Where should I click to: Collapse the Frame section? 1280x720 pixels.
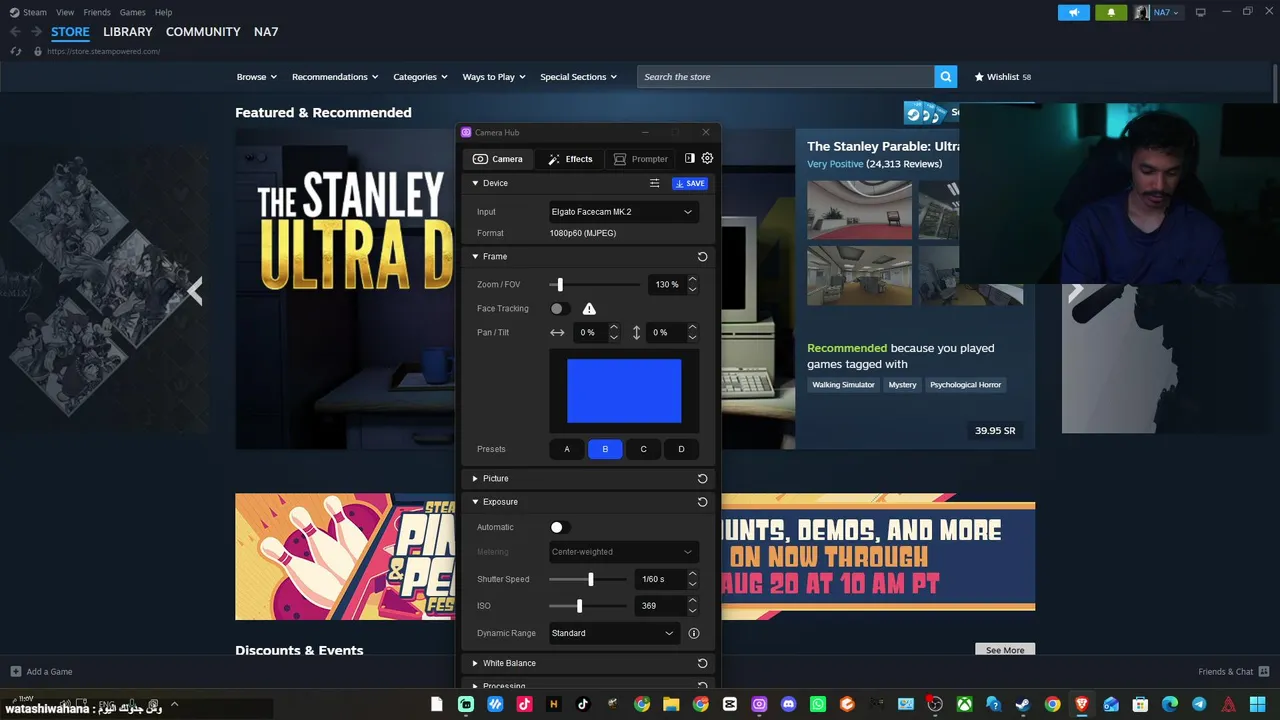pos(475,257)
